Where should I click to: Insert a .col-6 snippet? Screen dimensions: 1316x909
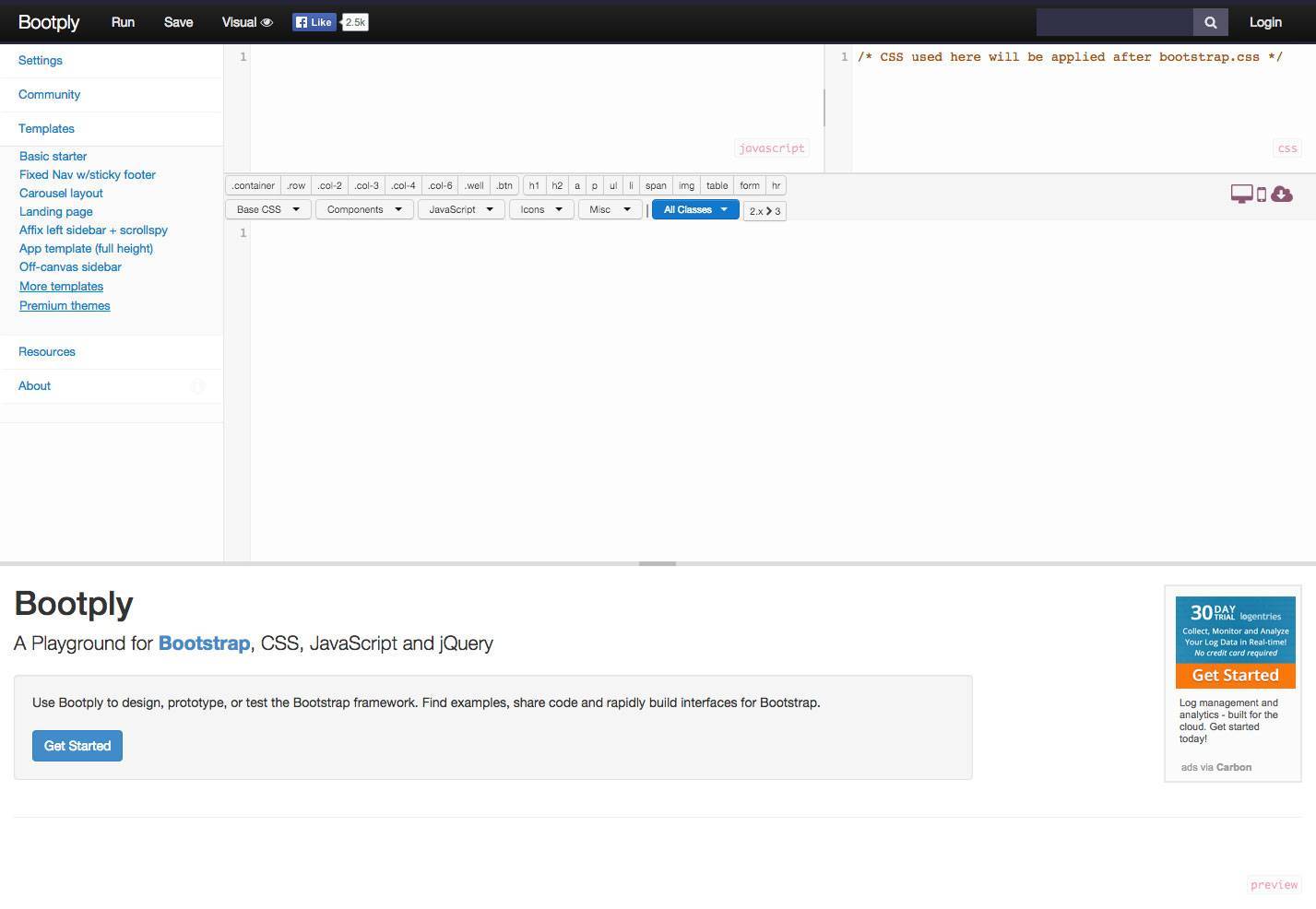point(441,186)
